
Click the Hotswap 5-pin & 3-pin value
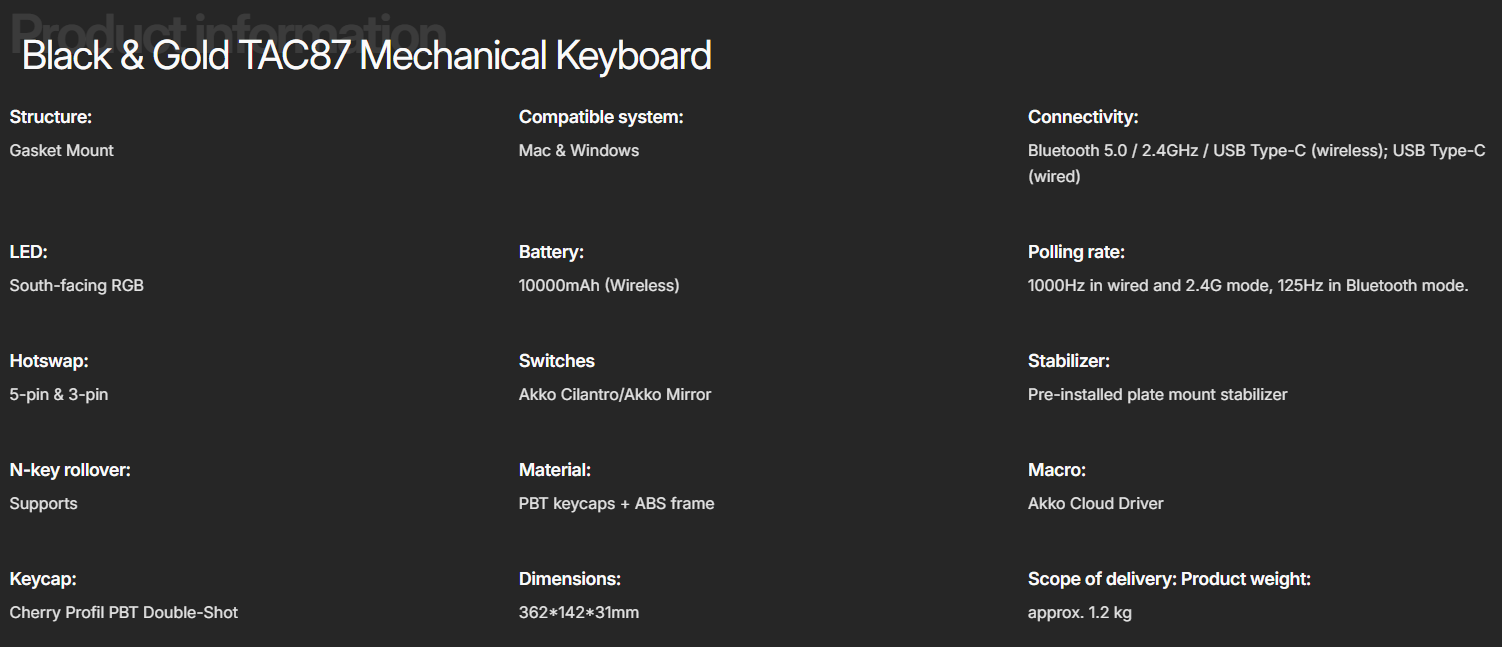click(x=59, y=394)
